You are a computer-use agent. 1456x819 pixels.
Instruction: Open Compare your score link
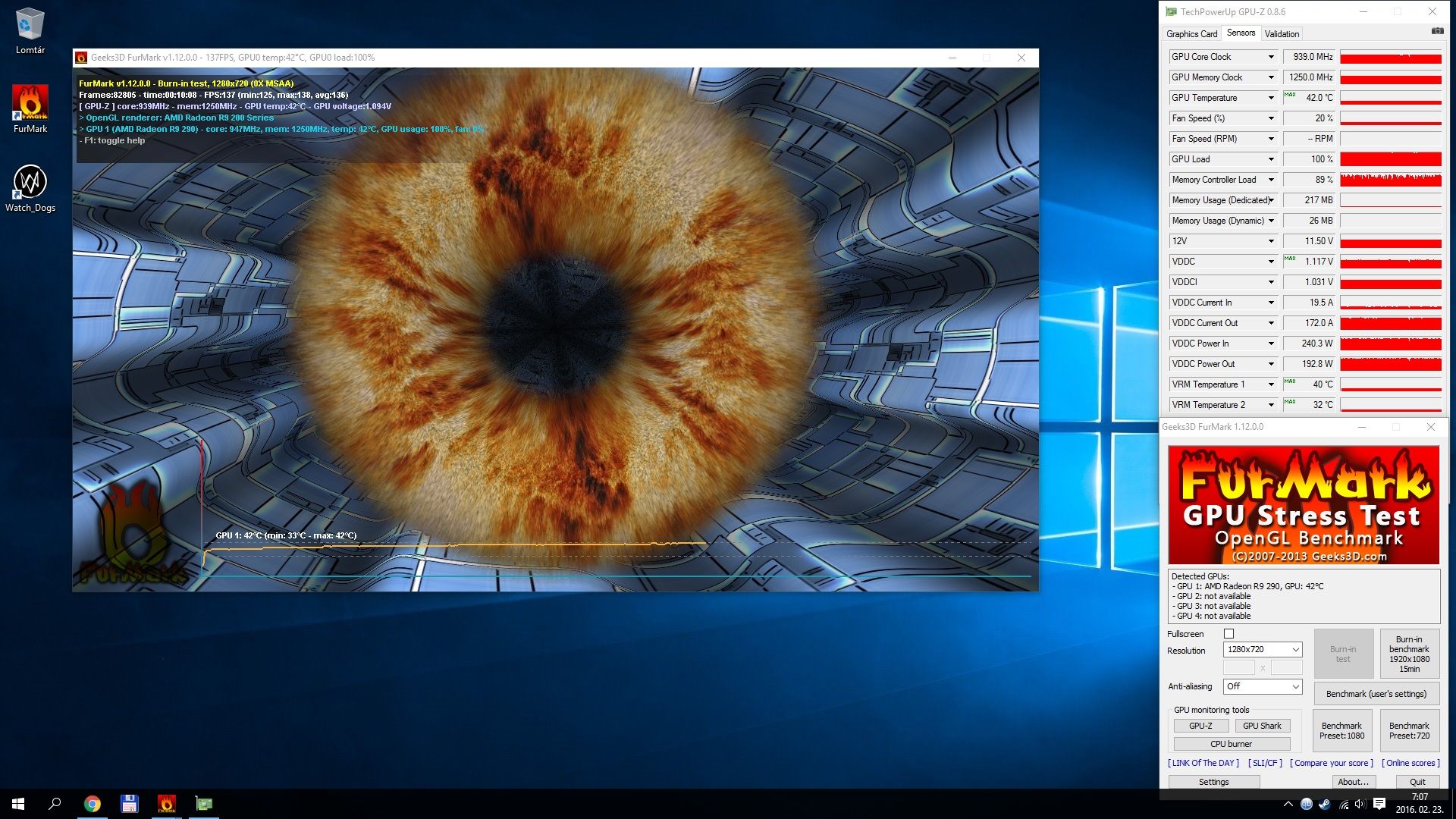(1331, 763)
